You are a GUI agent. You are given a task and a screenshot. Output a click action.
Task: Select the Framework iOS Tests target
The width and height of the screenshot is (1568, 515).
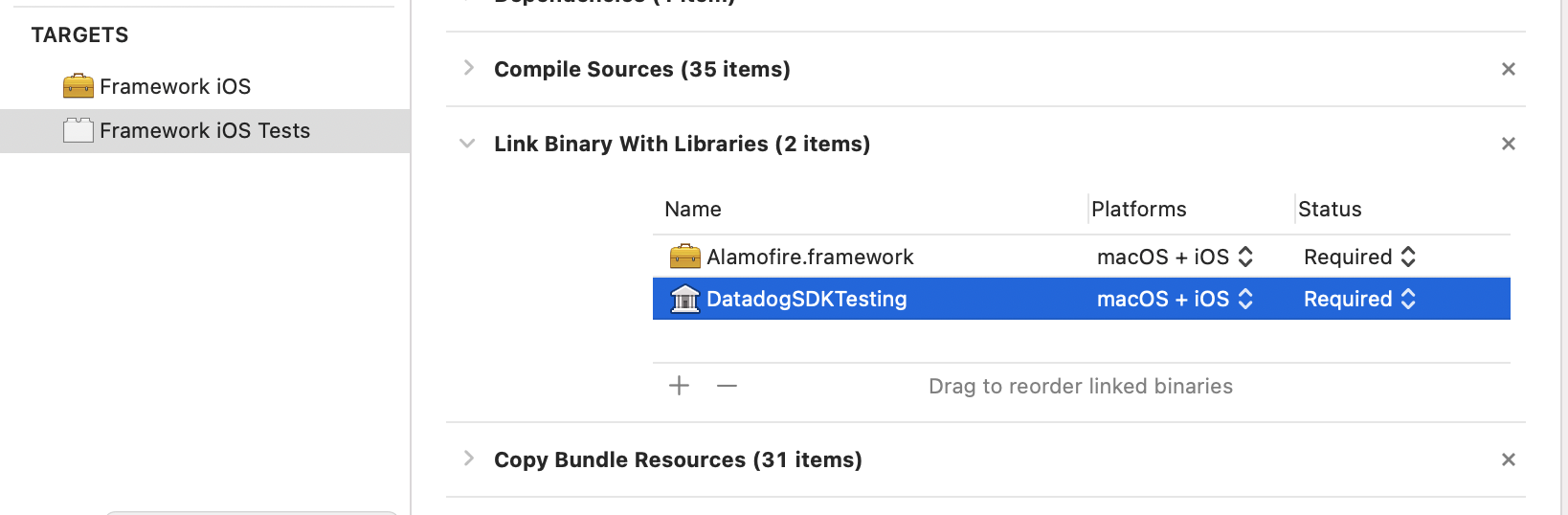tap(205, 131)
